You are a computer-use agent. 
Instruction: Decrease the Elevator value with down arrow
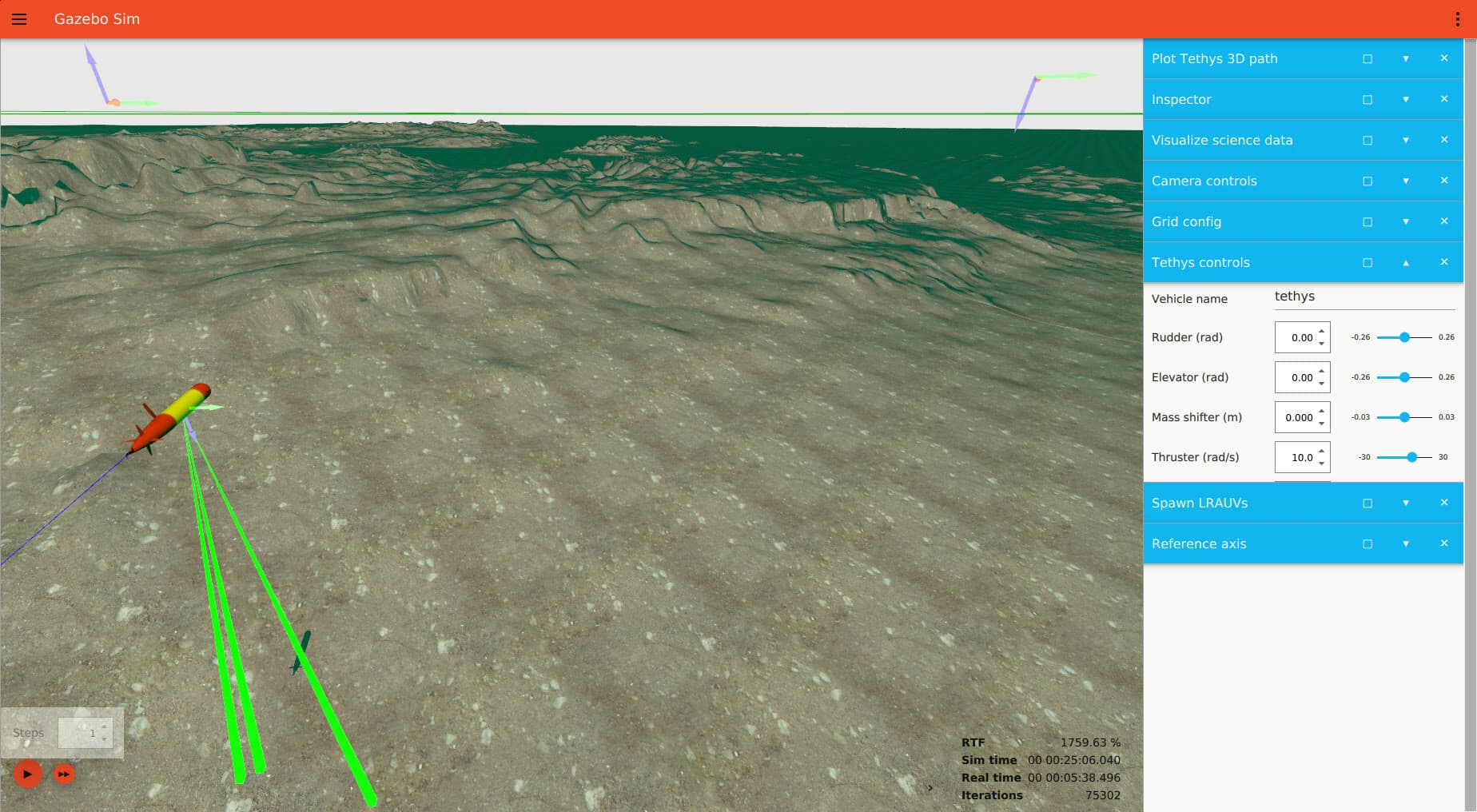(x=1322, y=384)
